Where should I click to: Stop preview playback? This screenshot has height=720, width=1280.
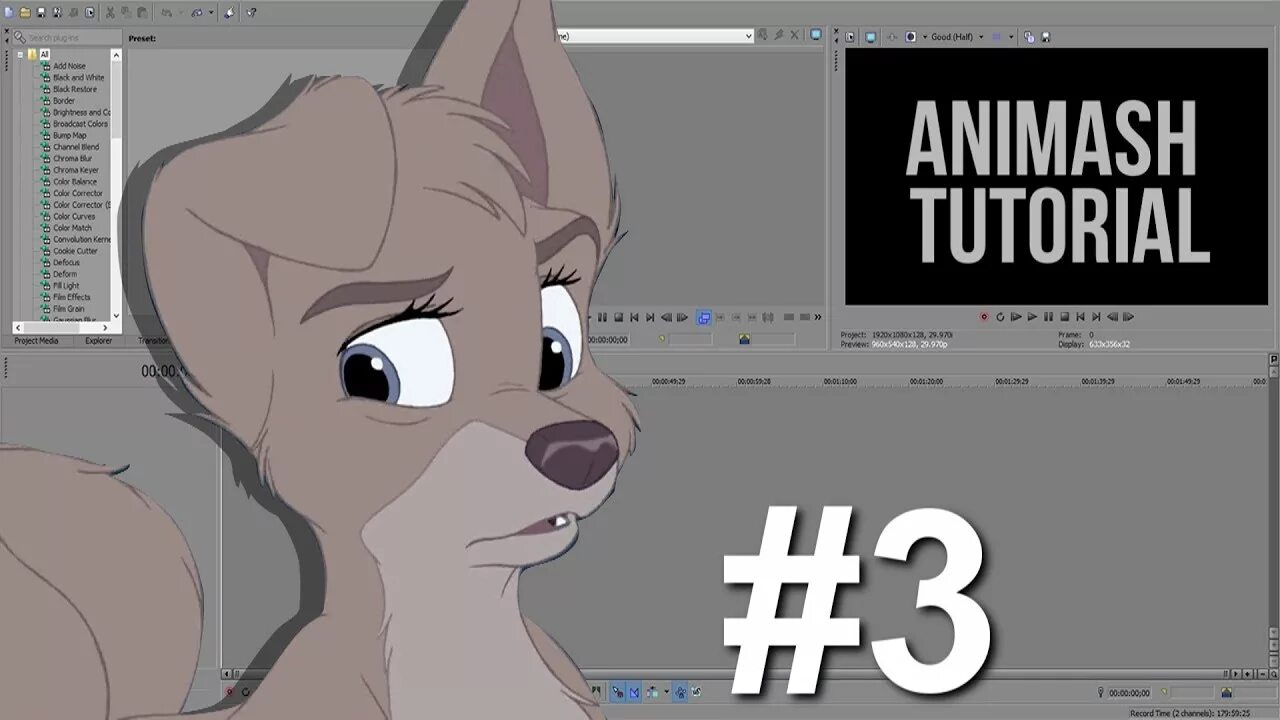(x=1064, y=317)
